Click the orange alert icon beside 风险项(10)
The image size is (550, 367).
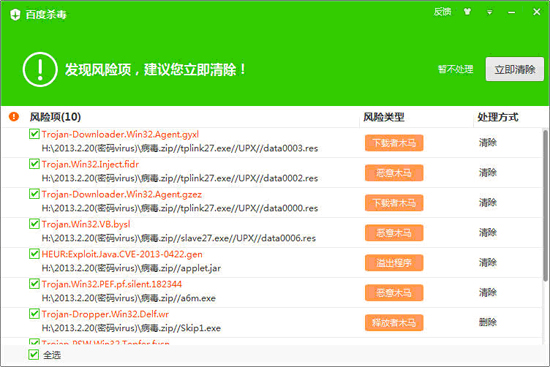(x=14, y=116)
